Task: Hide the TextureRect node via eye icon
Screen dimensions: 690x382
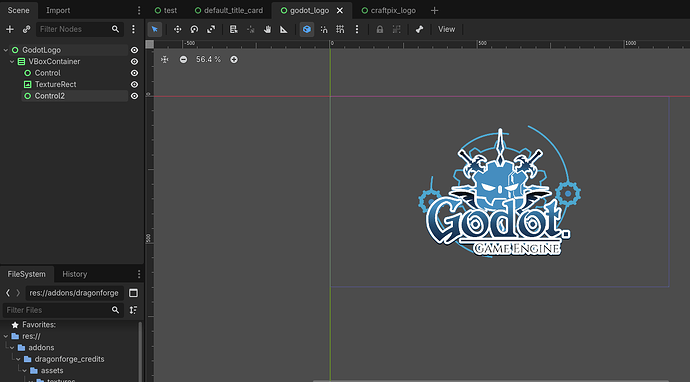Action: tap(135, 84)
